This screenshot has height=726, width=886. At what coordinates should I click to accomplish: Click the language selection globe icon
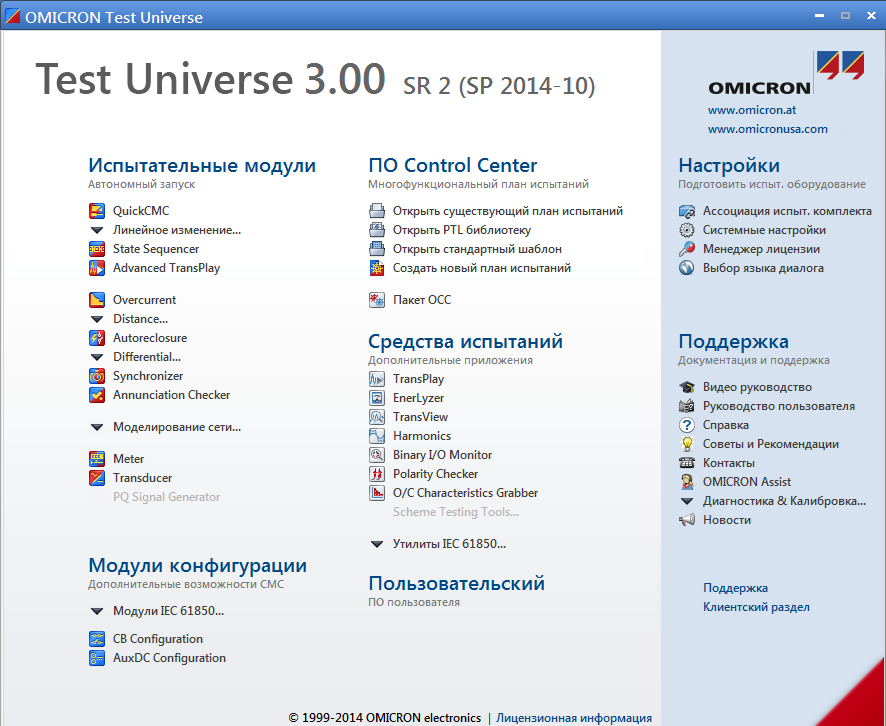(687, 268)
